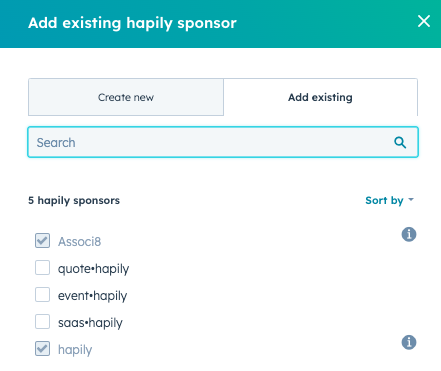This screenshot has width=441, height=371.
Task: Tick the quote•hapily checkbox
Action: 42,268
